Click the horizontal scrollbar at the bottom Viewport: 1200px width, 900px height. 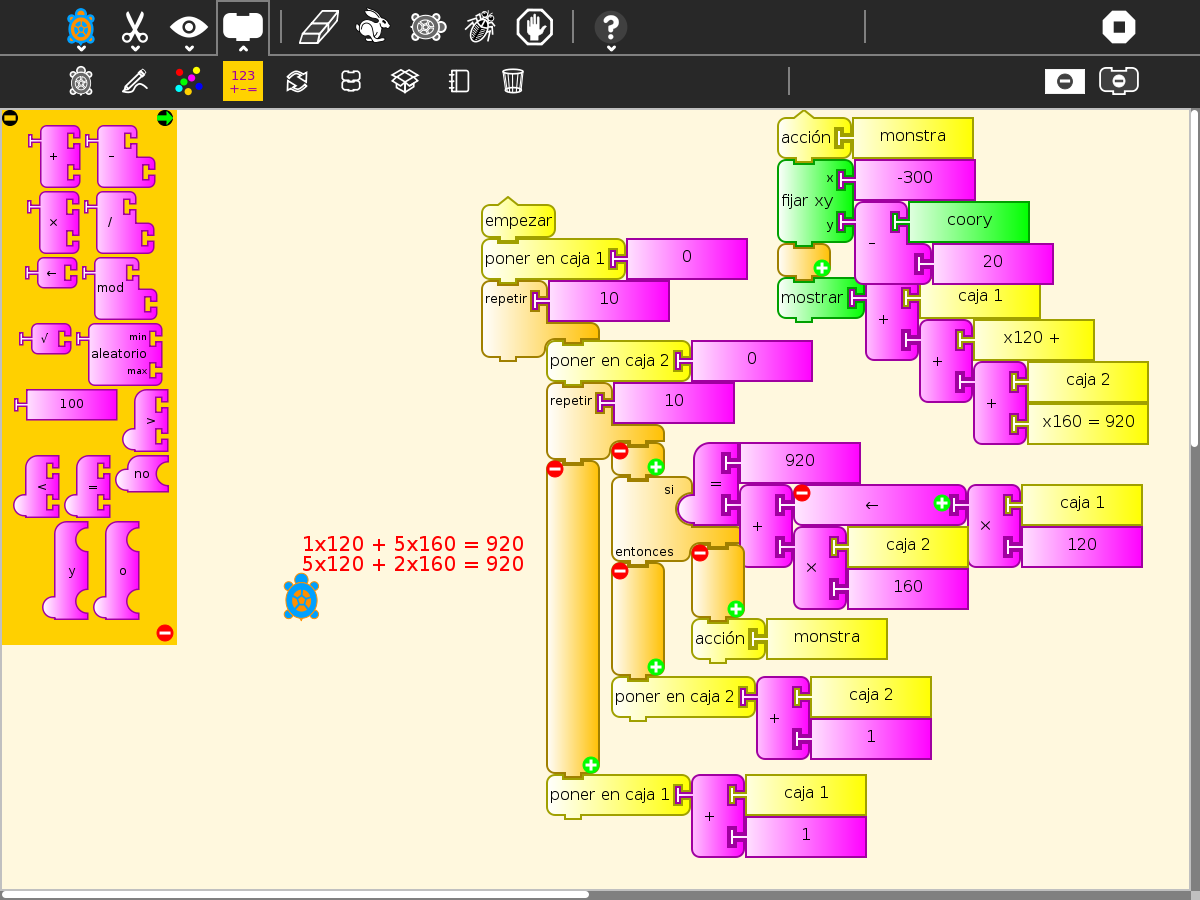point(296,894)
